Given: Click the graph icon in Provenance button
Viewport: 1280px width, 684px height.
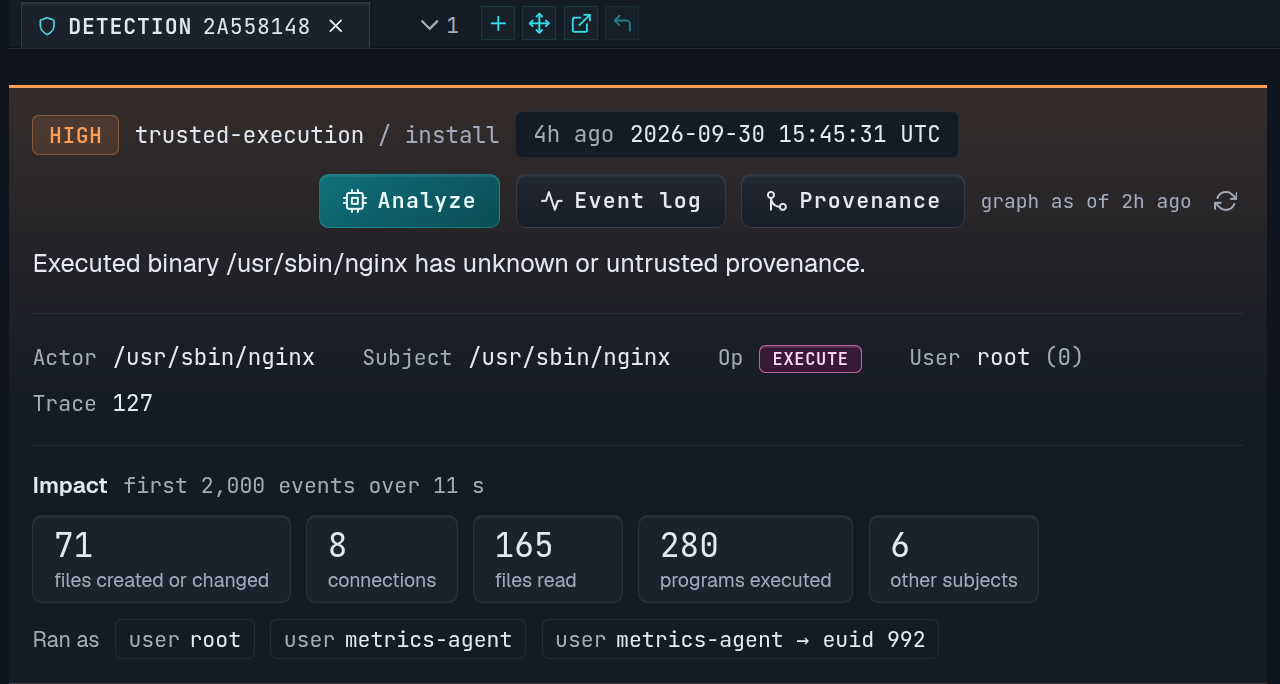Looking at the screenshot, I should (x=777, y=201).
